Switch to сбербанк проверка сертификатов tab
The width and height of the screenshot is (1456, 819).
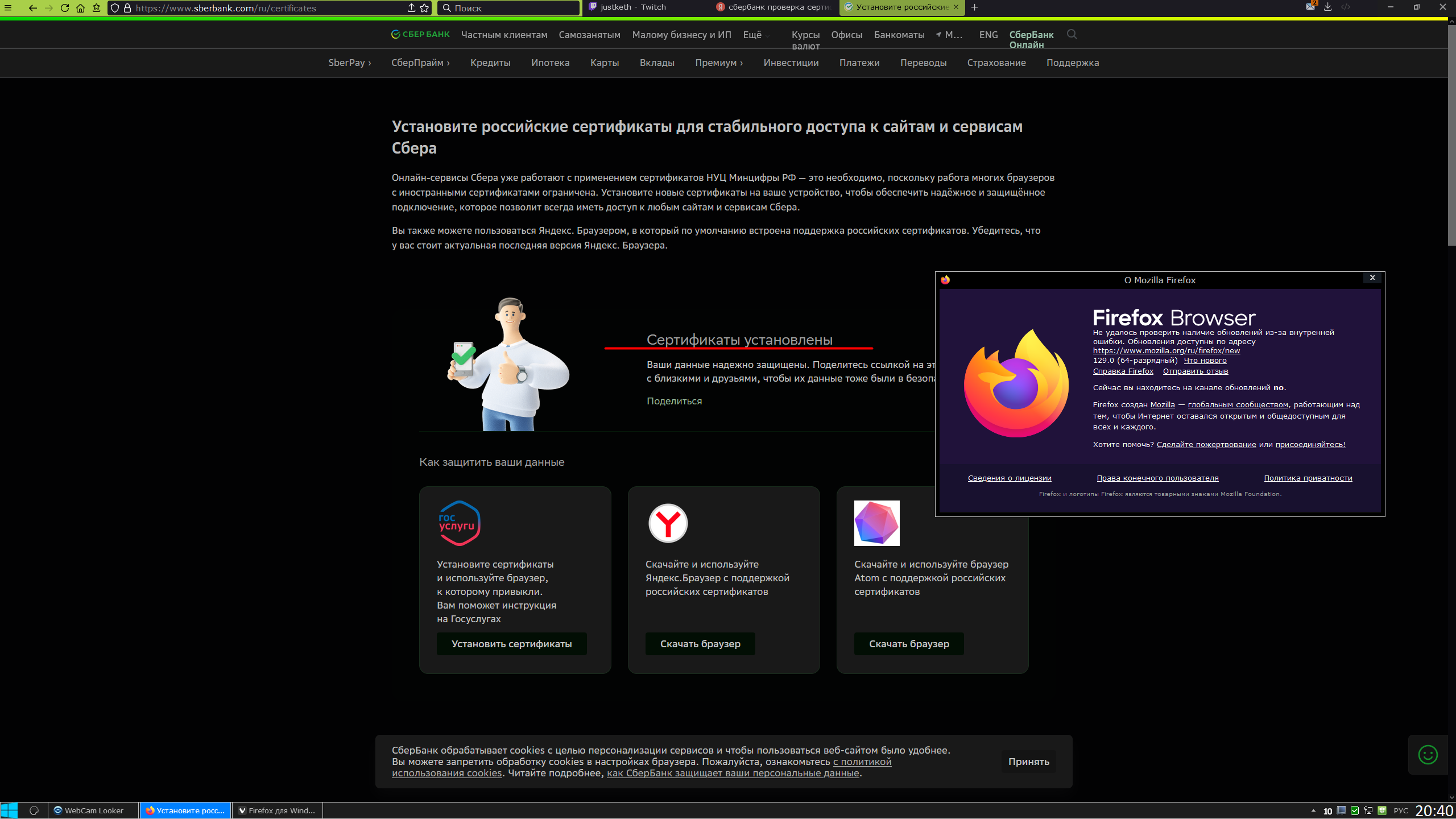(x=774, y=7)
